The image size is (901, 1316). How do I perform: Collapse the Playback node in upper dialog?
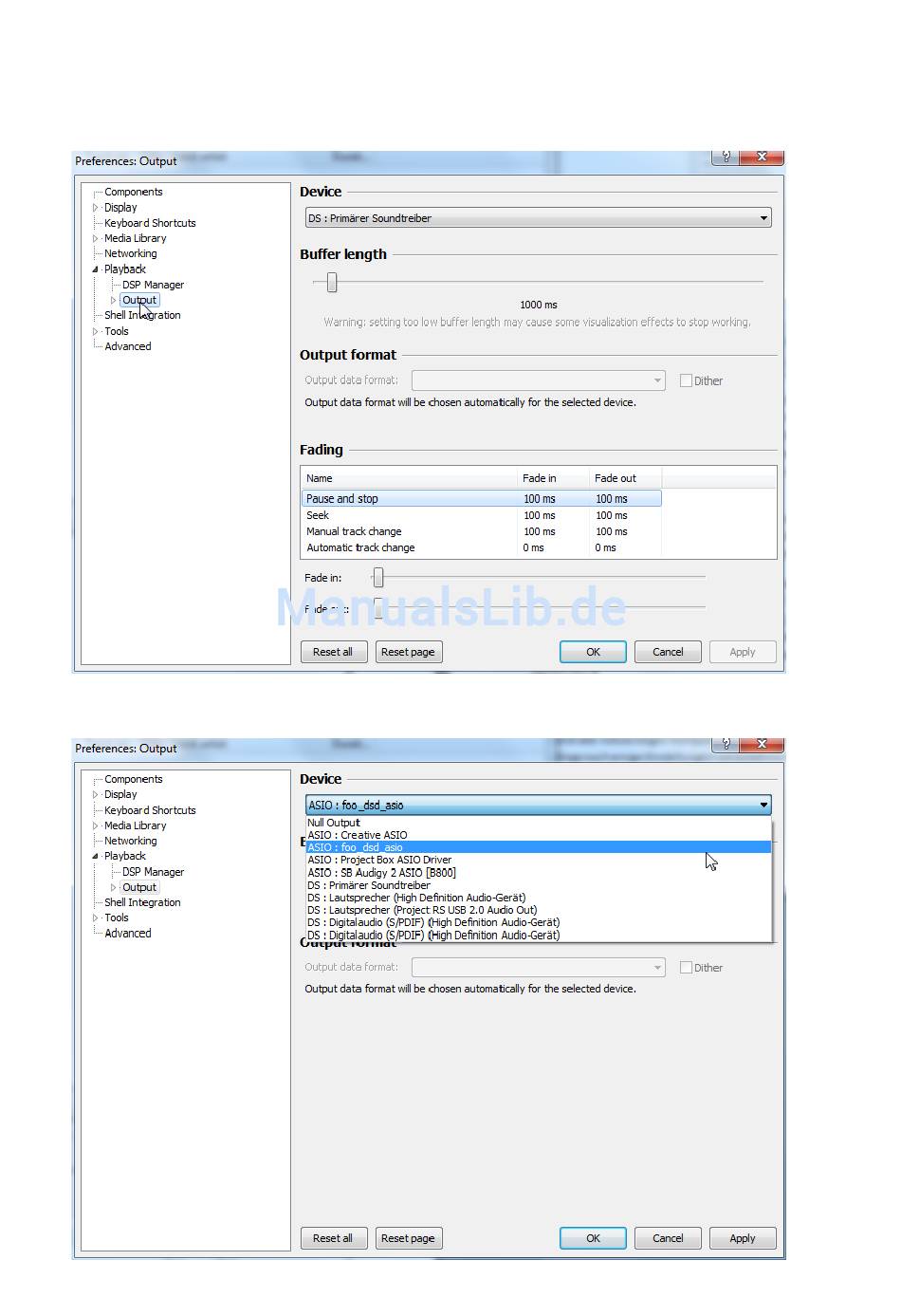click(96, 269)
